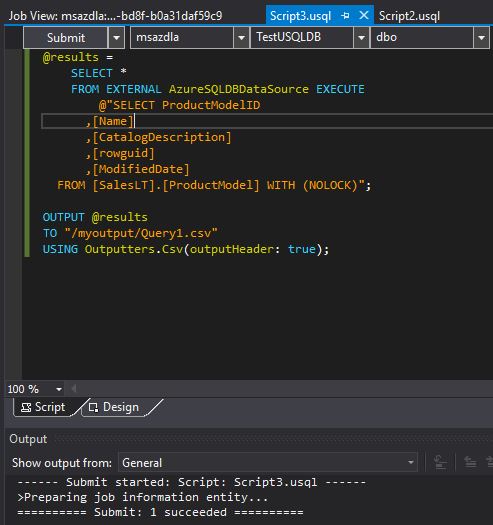Click the Design tab icon

click(93, 407)
